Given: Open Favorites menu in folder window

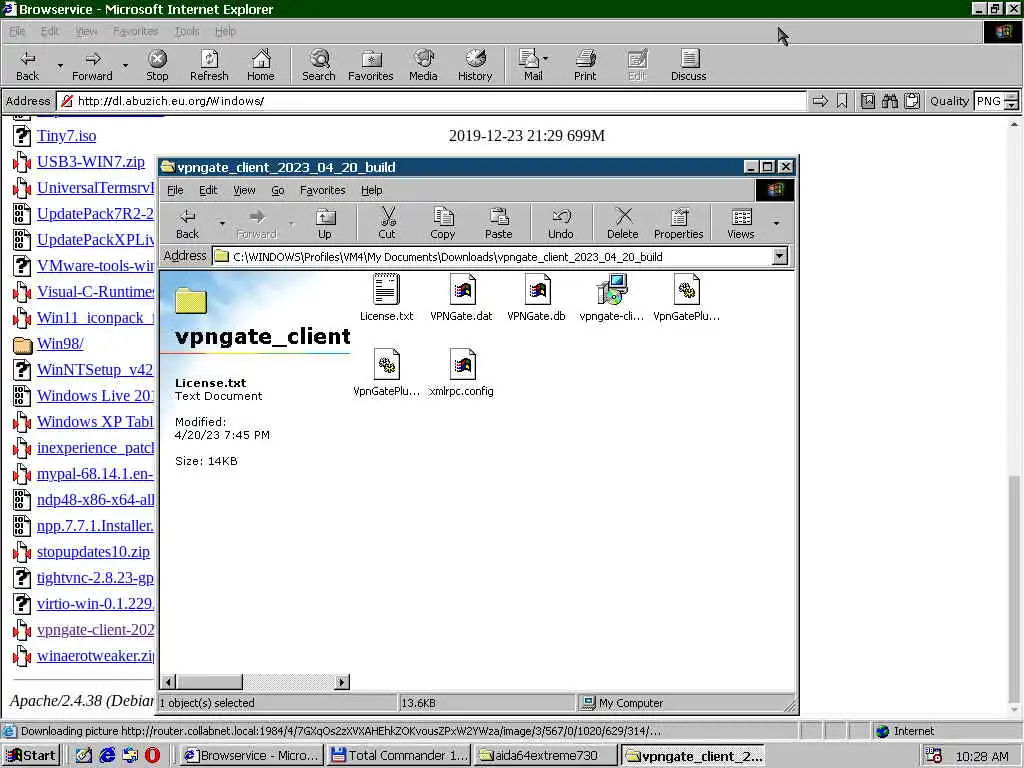Looking at the screenshot, I should pos(323,190).
